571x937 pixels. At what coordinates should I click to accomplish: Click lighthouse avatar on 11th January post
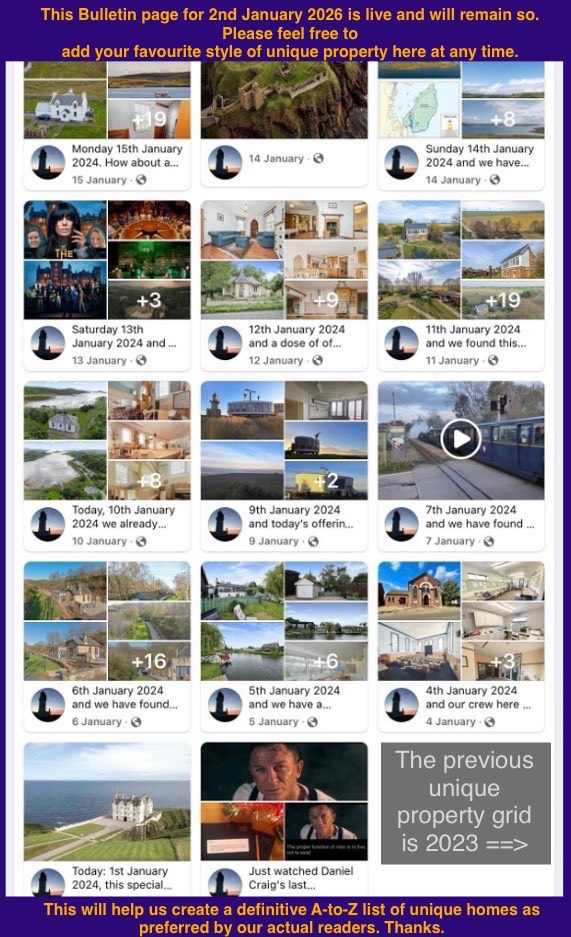click(x=401, y=343)
